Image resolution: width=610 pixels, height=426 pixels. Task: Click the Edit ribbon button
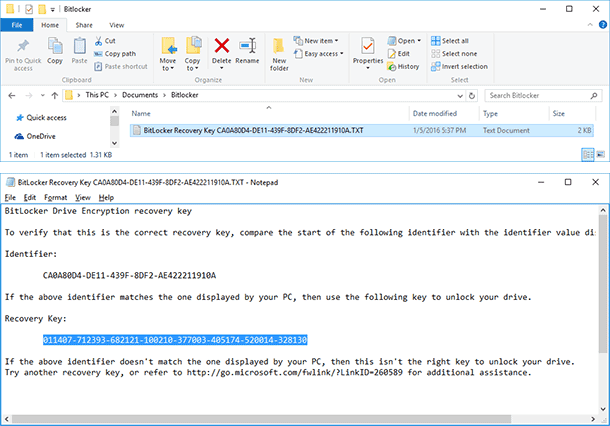point(399,54)
